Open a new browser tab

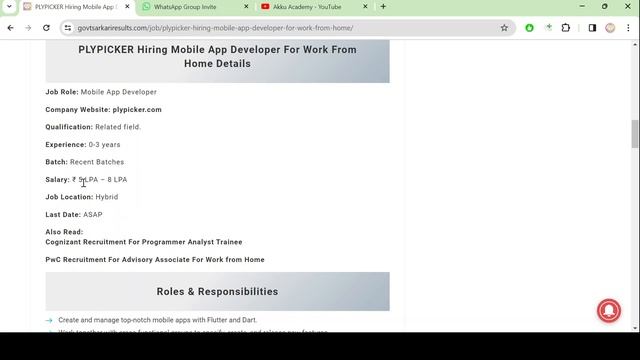383,7
